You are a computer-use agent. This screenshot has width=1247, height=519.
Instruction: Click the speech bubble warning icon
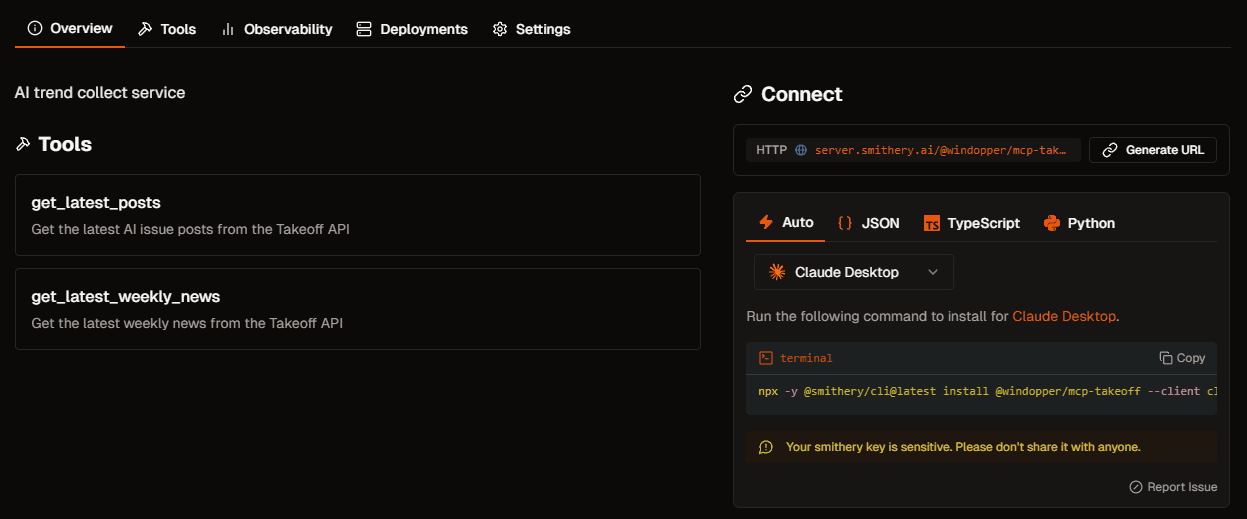point(766,447)
